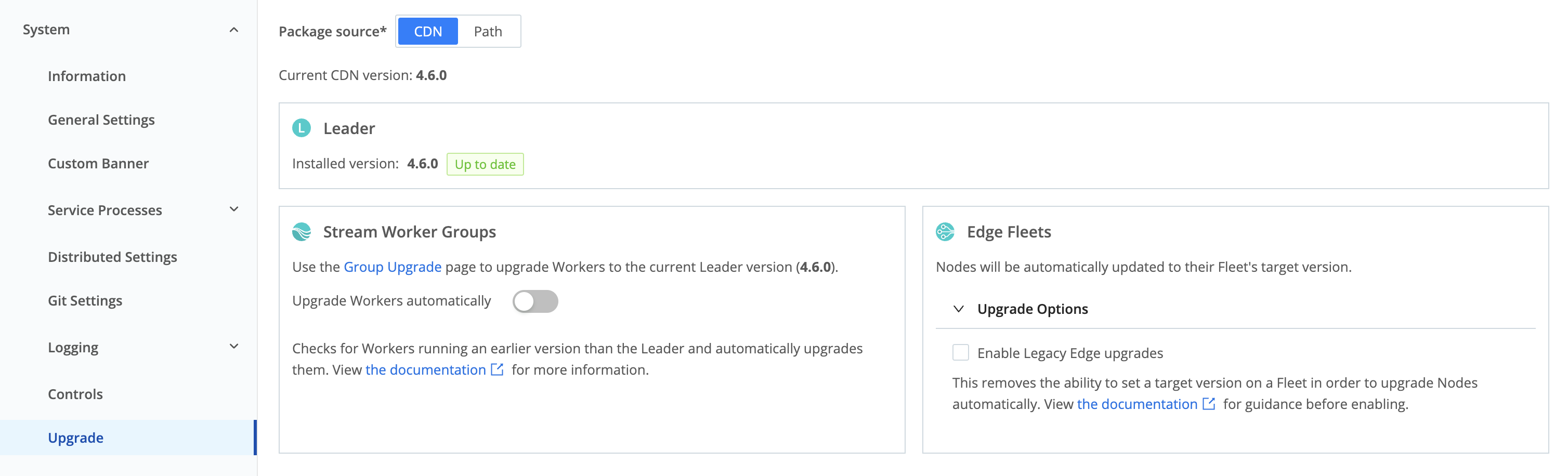This screenshot has width=1568, height=476.
Task: Select CDN package source
Action: point(427,31)
